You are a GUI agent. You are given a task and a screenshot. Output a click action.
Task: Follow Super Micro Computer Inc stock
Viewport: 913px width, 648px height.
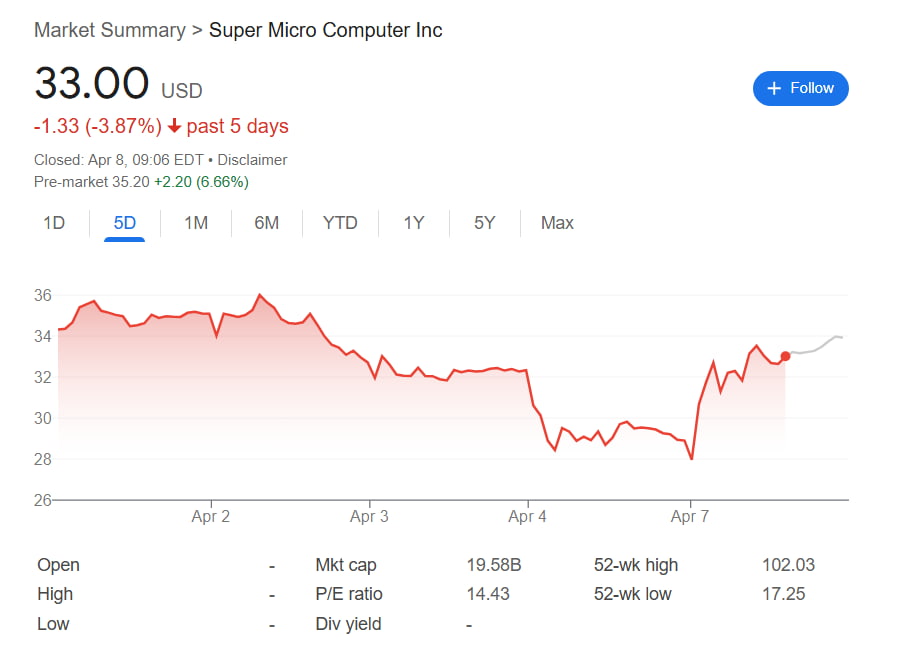pos(800,88)
